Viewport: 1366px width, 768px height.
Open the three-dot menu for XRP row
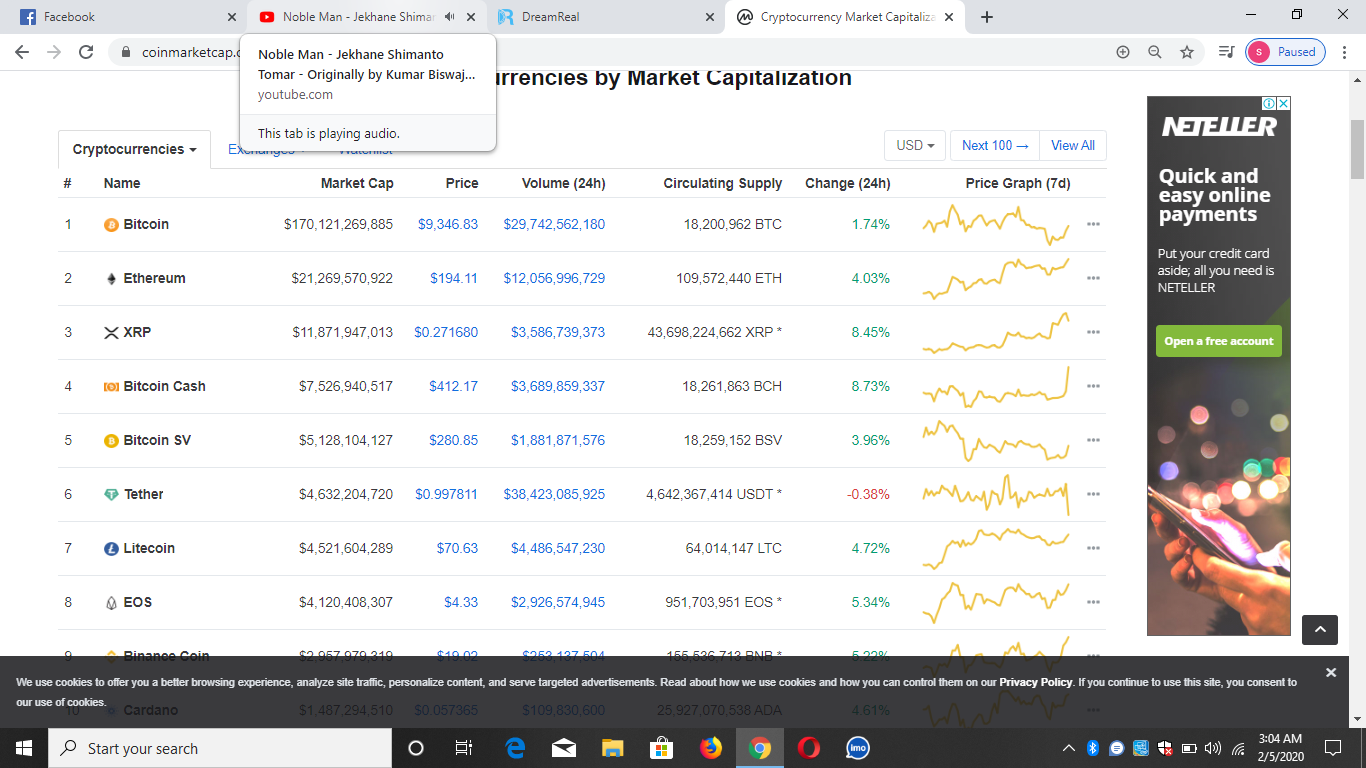[1093, 332]
